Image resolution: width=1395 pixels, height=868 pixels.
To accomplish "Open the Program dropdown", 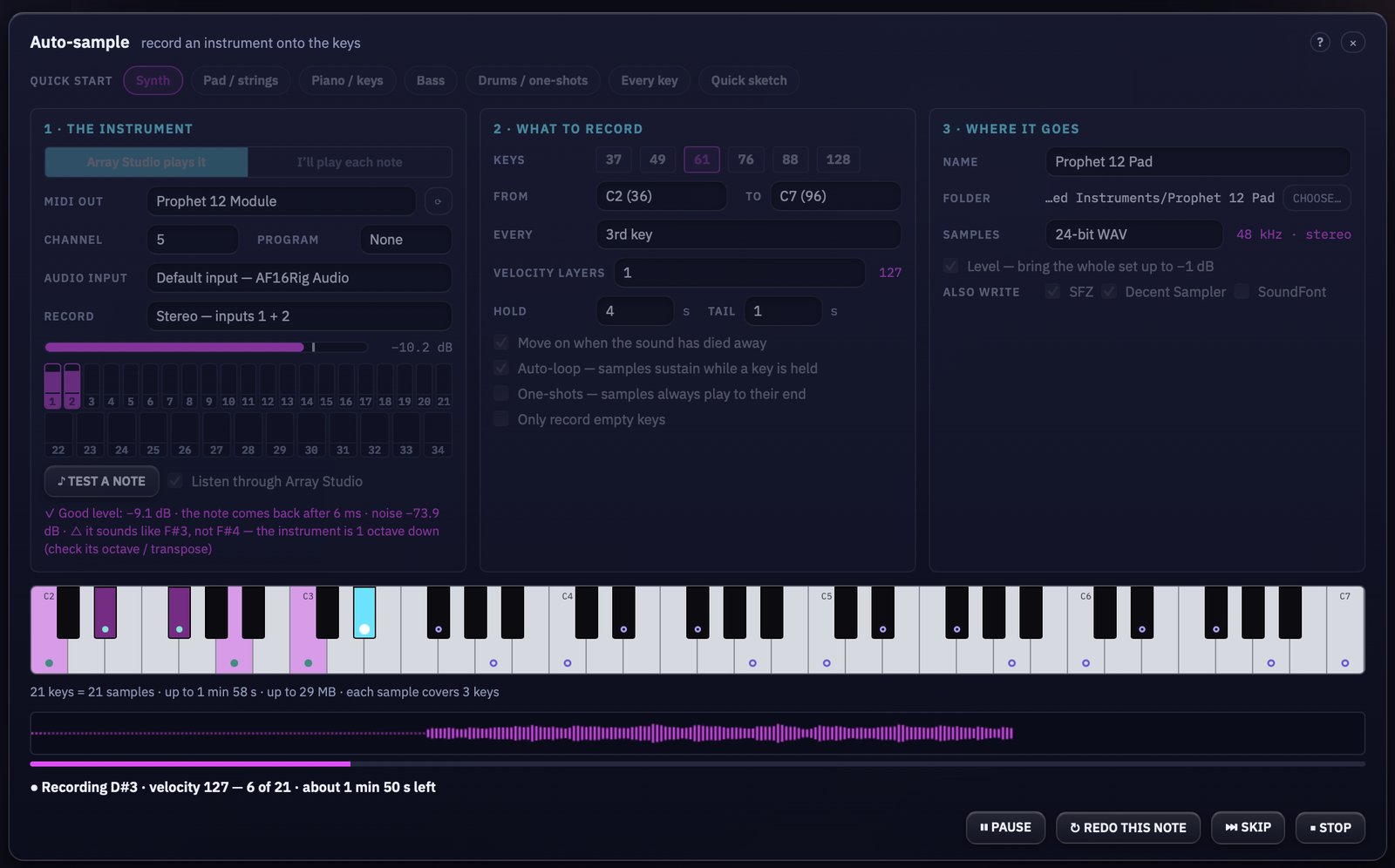I will (x=405, y=240).
